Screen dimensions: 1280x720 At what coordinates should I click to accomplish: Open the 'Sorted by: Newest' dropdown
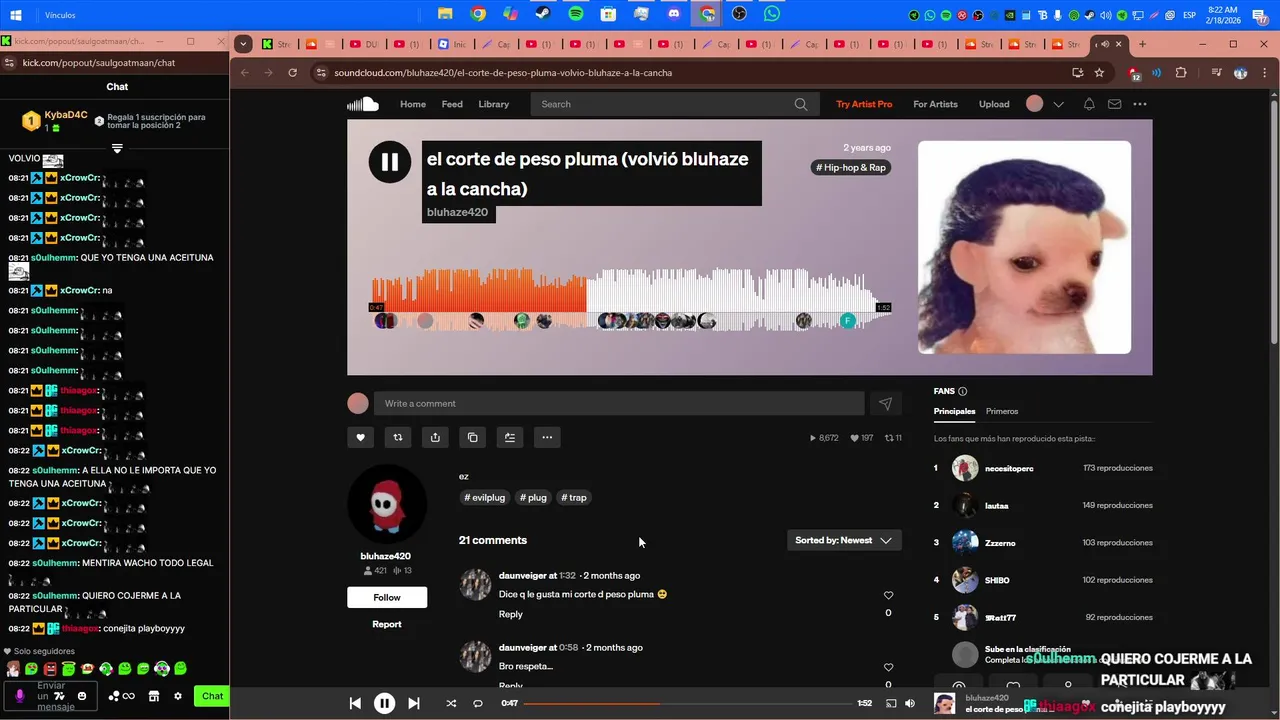coord(844,541)
